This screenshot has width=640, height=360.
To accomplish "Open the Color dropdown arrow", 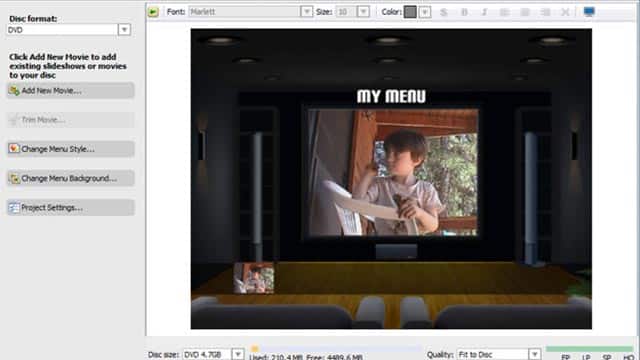I will pyautogui.click(x=425, y=12).
